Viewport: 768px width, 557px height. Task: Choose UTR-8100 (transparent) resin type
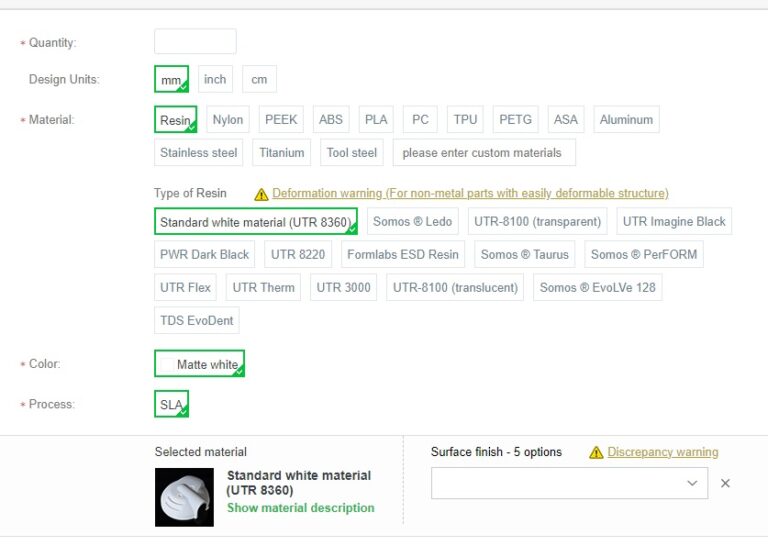point(537,221)
